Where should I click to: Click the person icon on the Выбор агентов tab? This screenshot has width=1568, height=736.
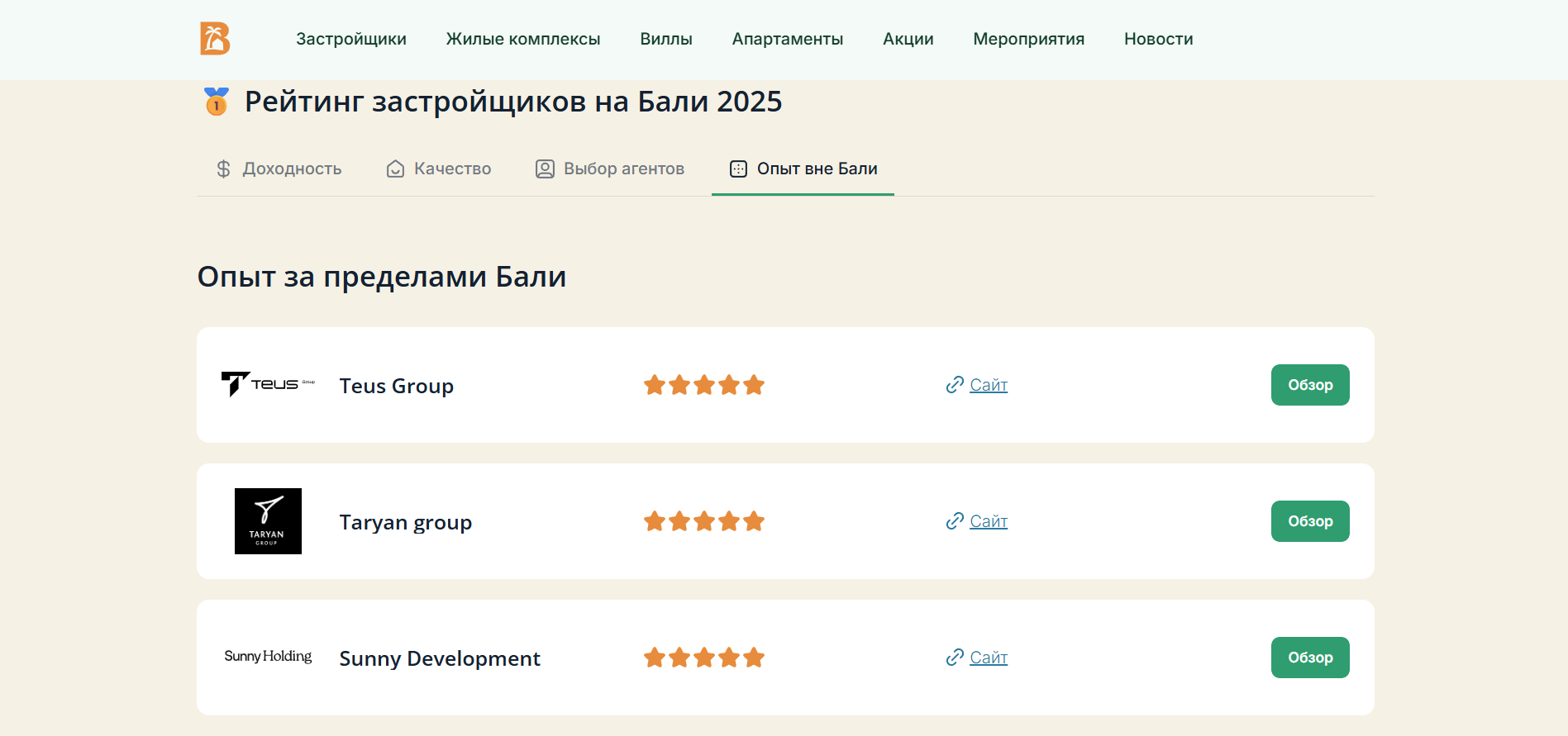point(545,169)
